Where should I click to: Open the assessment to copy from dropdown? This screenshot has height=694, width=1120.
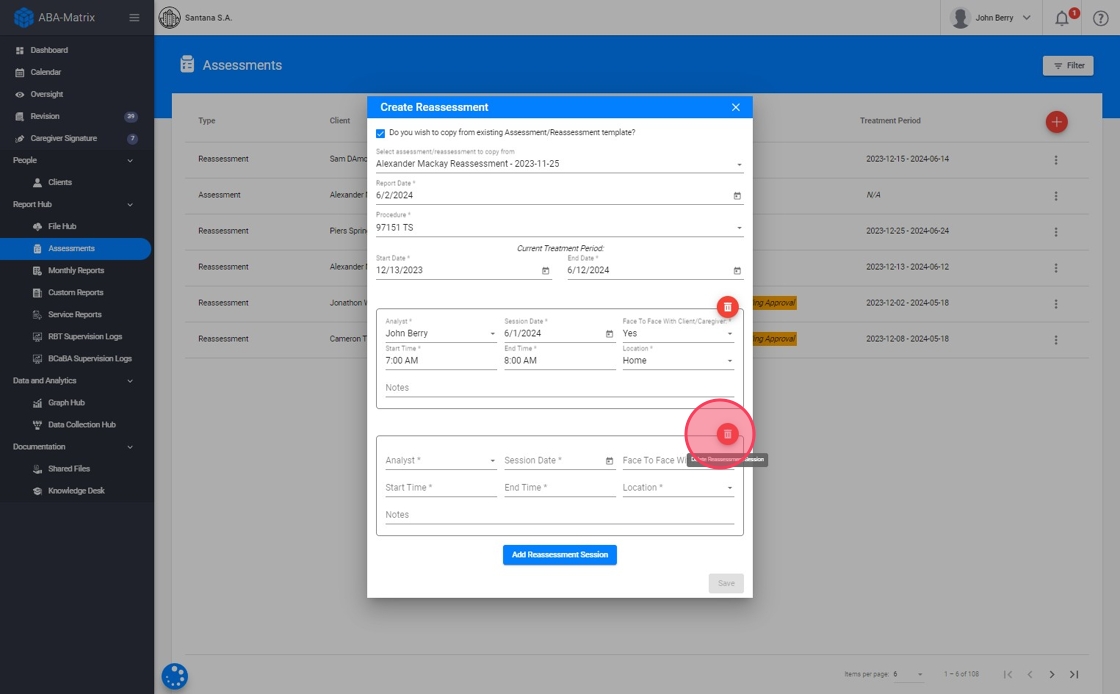point(559,164)
